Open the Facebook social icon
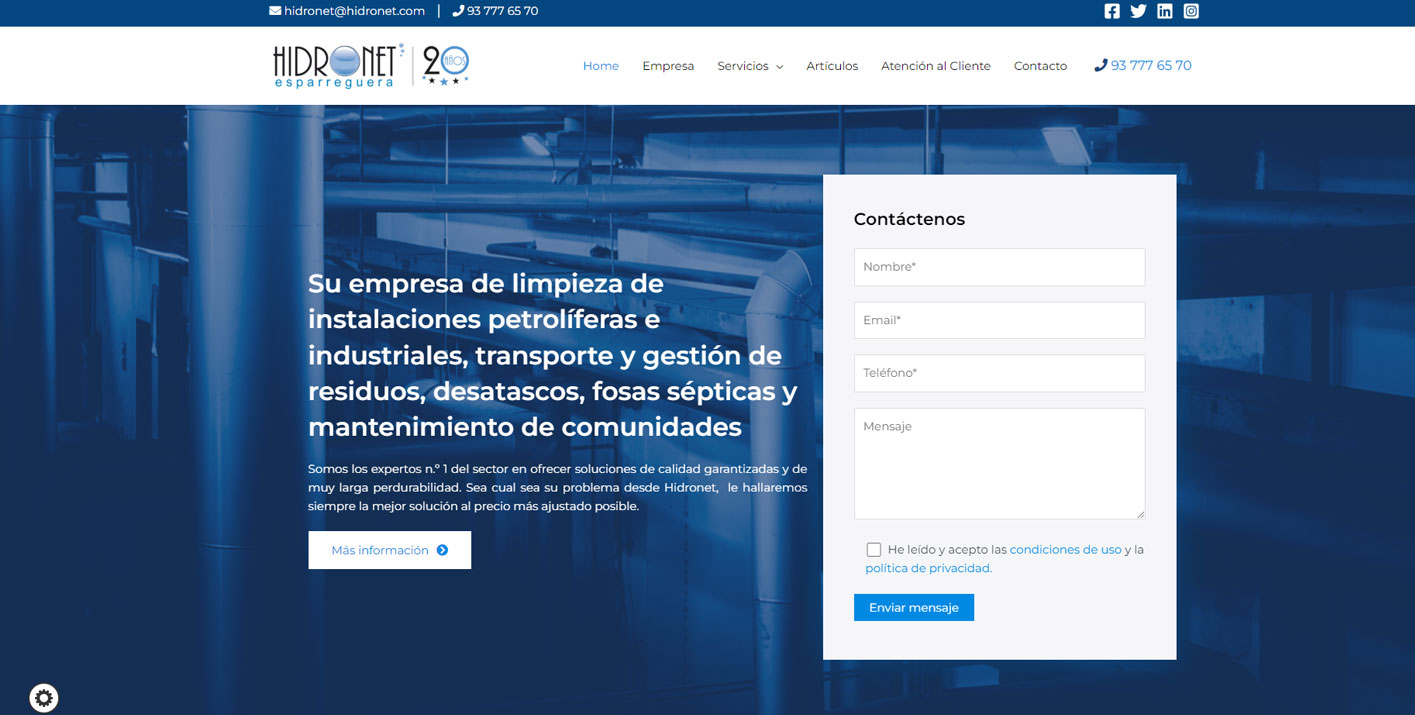This screenshot has height=715, width=1415. 1112,11
